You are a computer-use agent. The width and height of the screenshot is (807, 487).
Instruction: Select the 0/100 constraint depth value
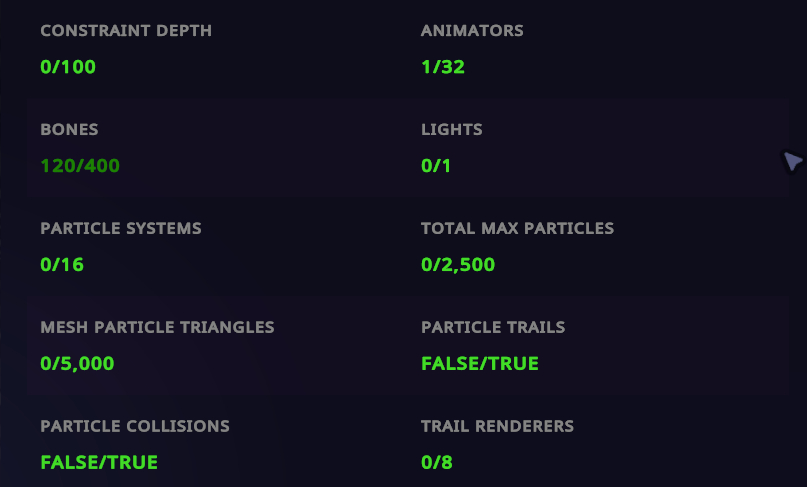(x=68, y=68)
